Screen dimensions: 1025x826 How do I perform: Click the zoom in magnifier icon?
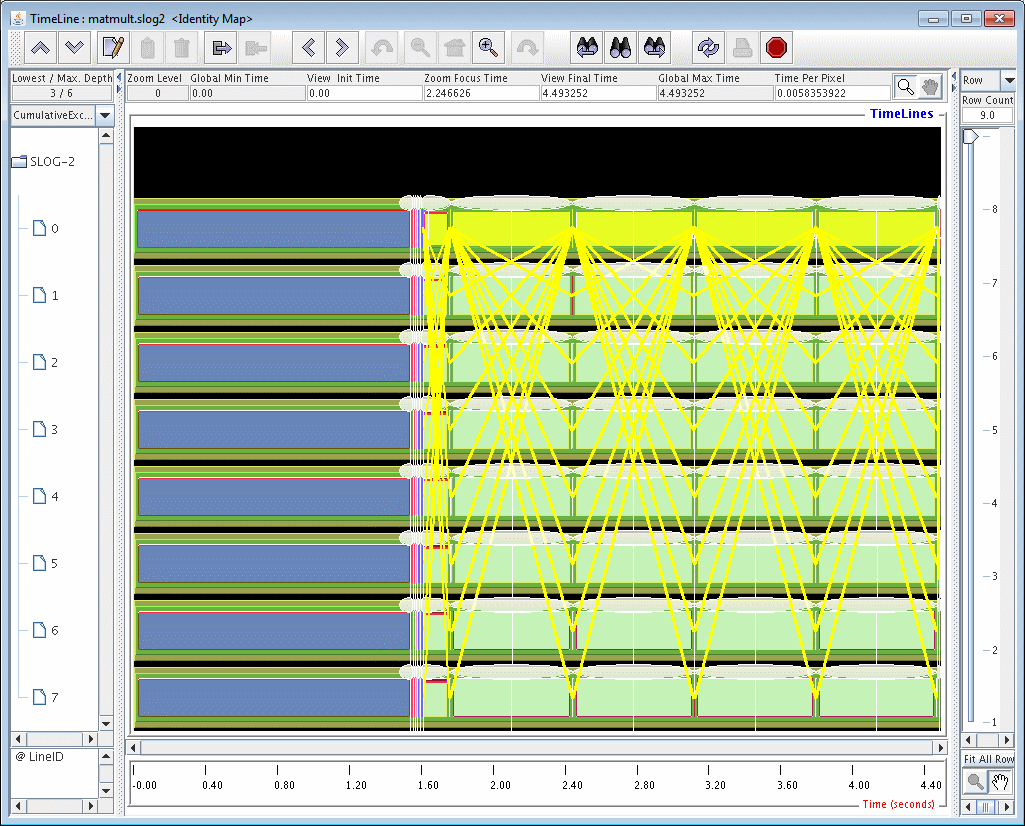tap(488, 48)
